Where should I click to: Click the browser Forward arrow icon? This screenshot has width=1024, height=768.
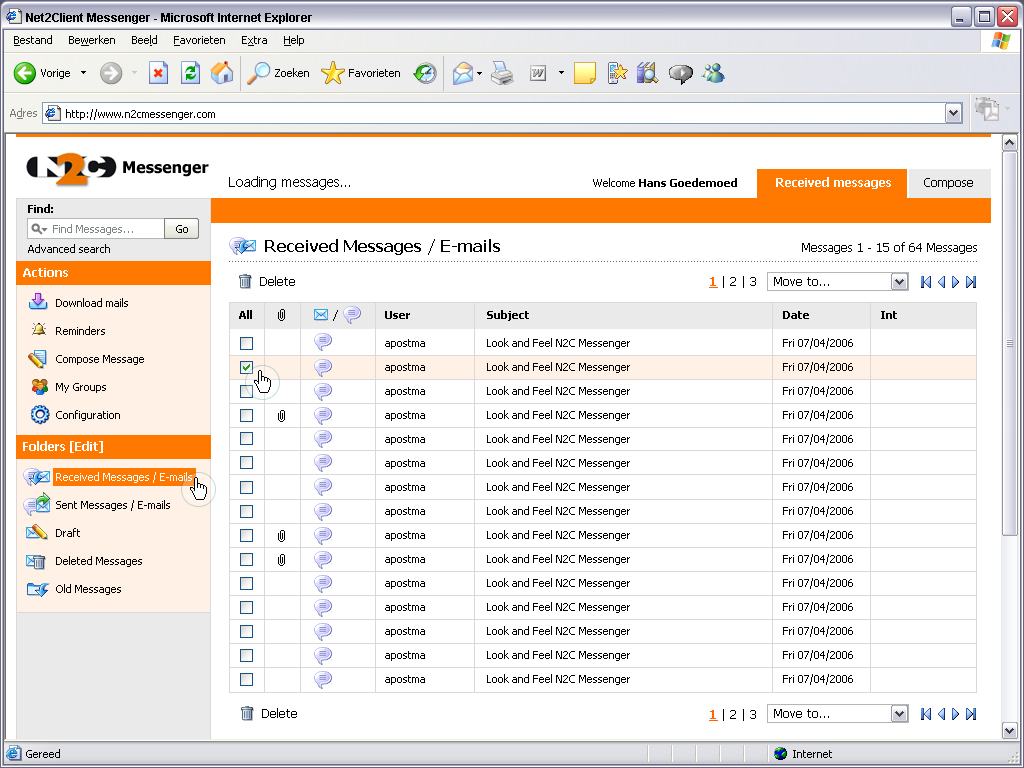(111, 73)
